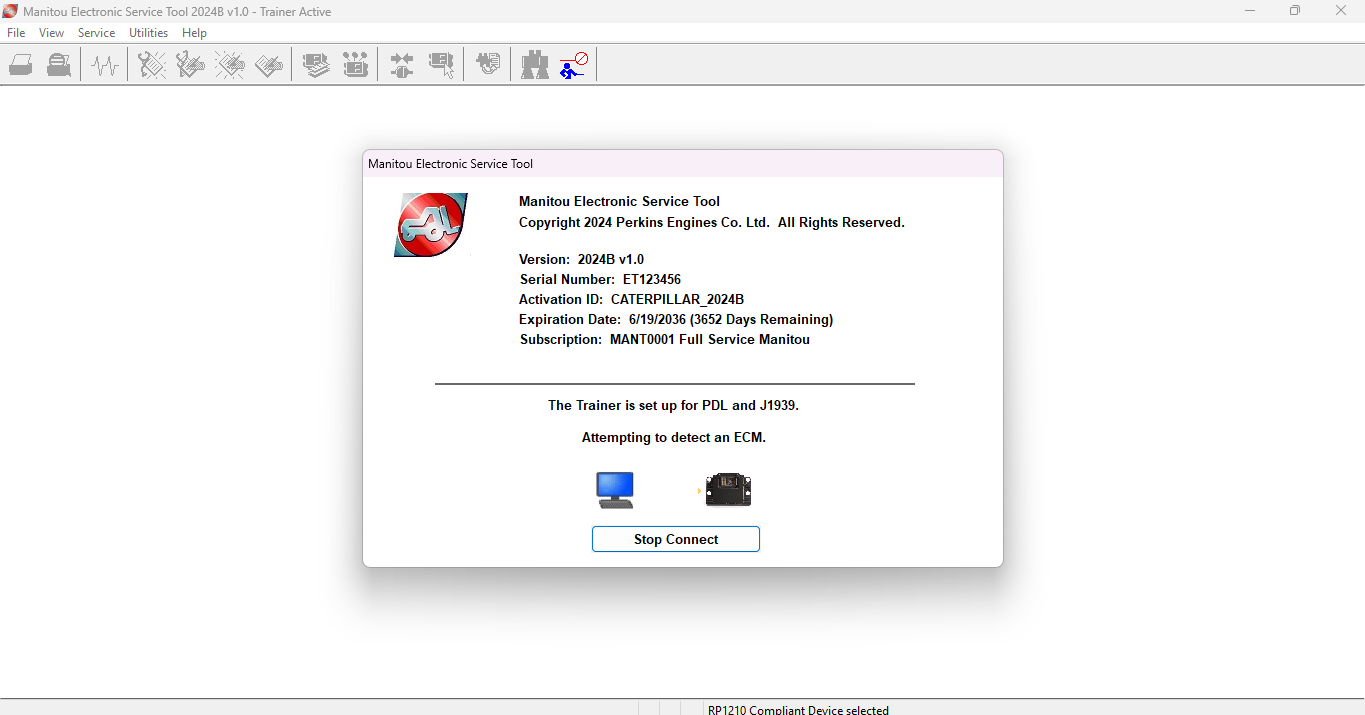Open Active Event Codes toolbar icon
The height and width of the screenshot is (715, 1365).
pos(230,66)
